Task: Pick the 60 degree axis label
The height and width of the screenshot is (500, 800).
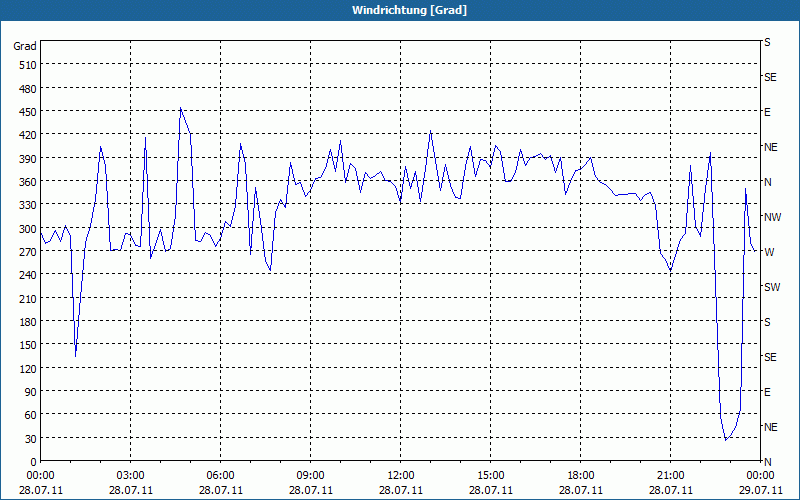Action: click(x=31, y=415)
